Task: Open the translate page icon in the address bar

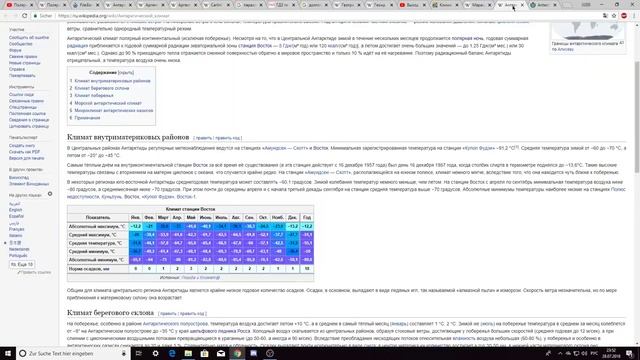Action: click(605, 16)
